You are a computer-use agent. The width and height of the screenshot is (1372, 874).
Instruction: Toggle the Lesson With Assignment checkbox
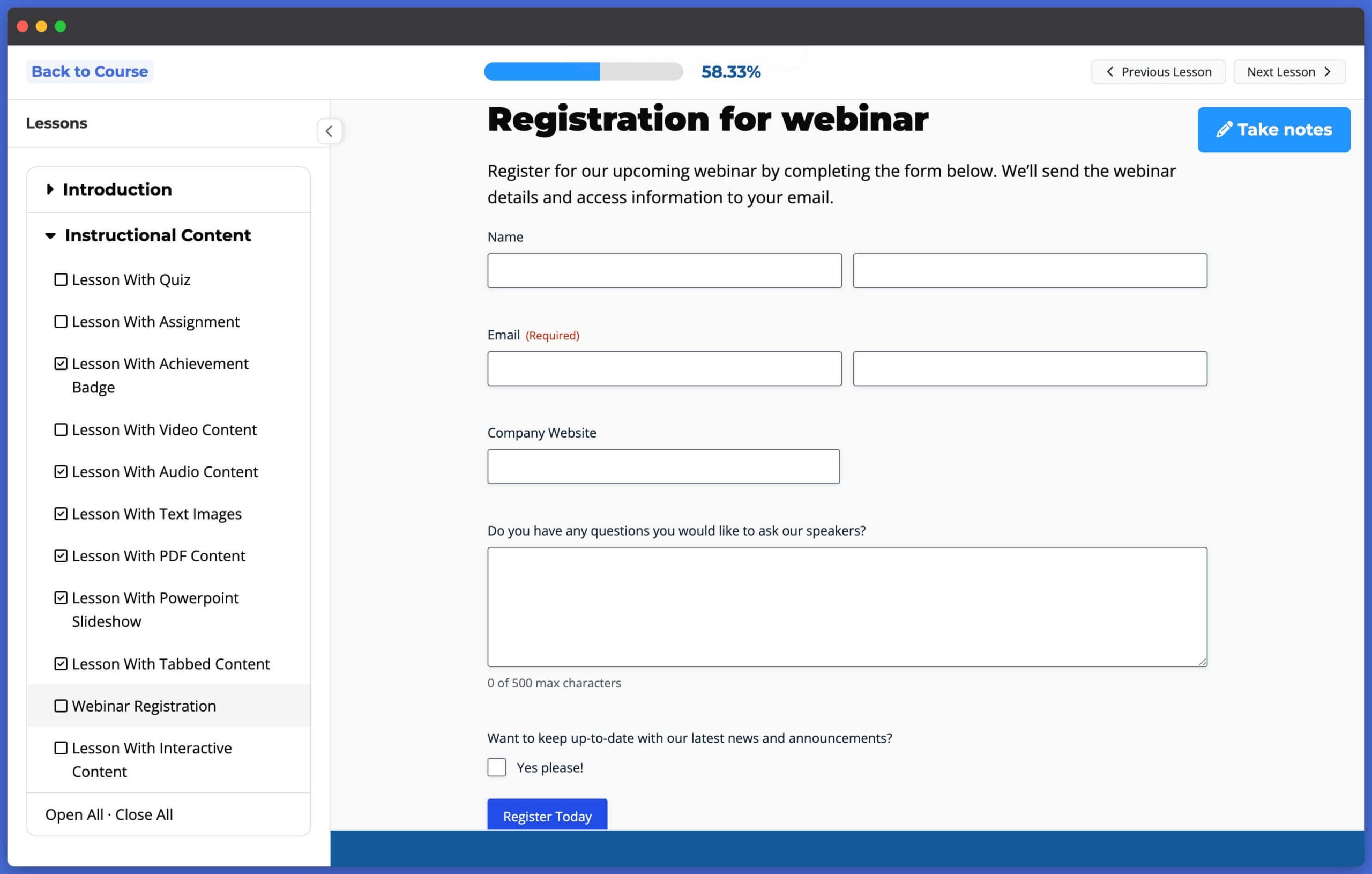click(x=61, y=322)
